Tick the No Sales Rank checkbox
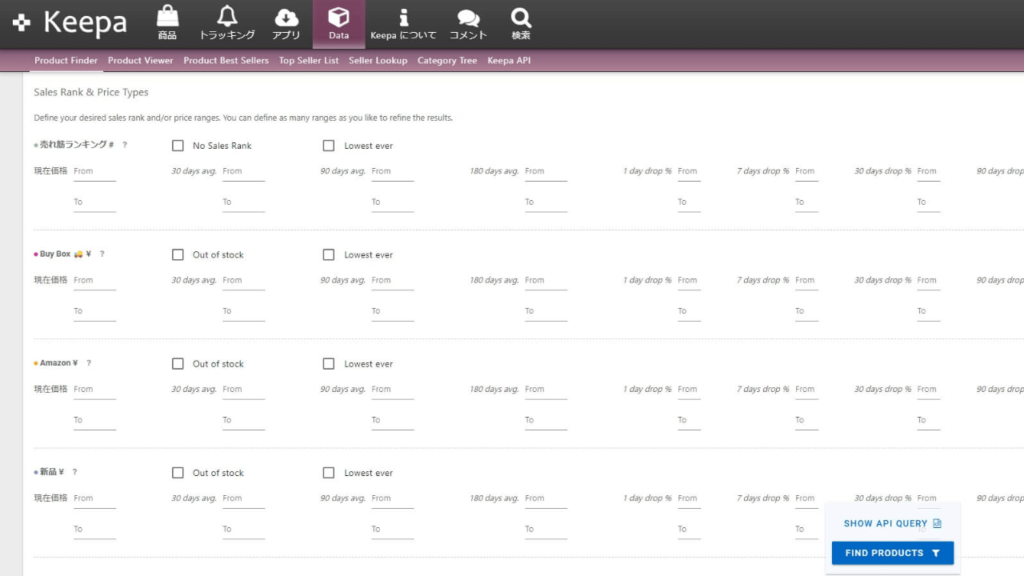This screenshot has width=1024, height=576. click(x=178, y=146)
